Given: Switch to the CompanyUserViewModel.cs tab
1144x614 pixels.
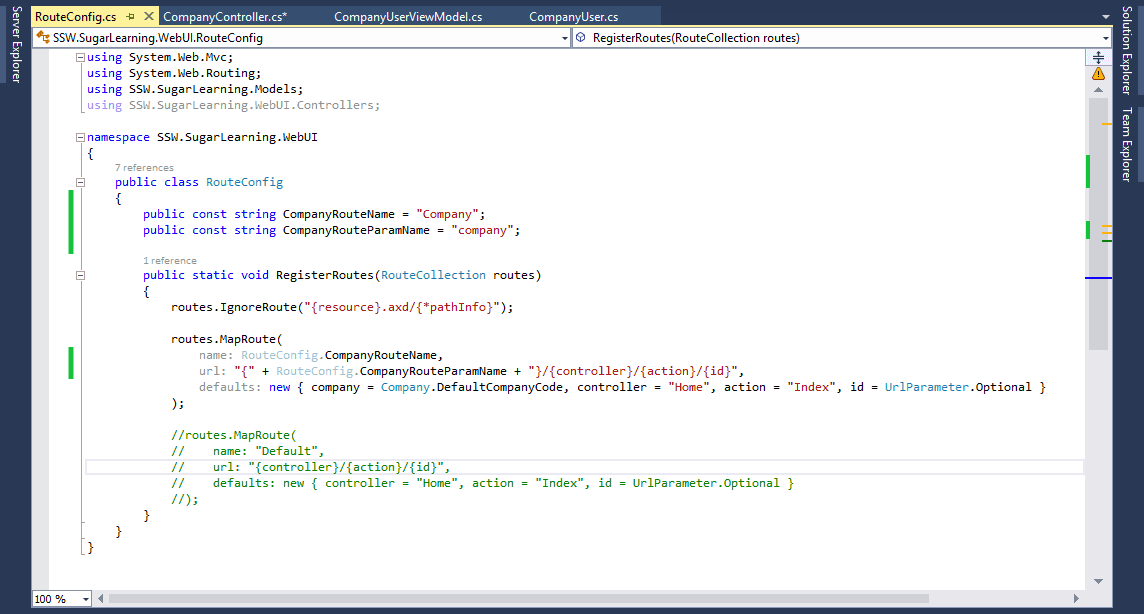Looking at the screenshot, I should [408, 17].
